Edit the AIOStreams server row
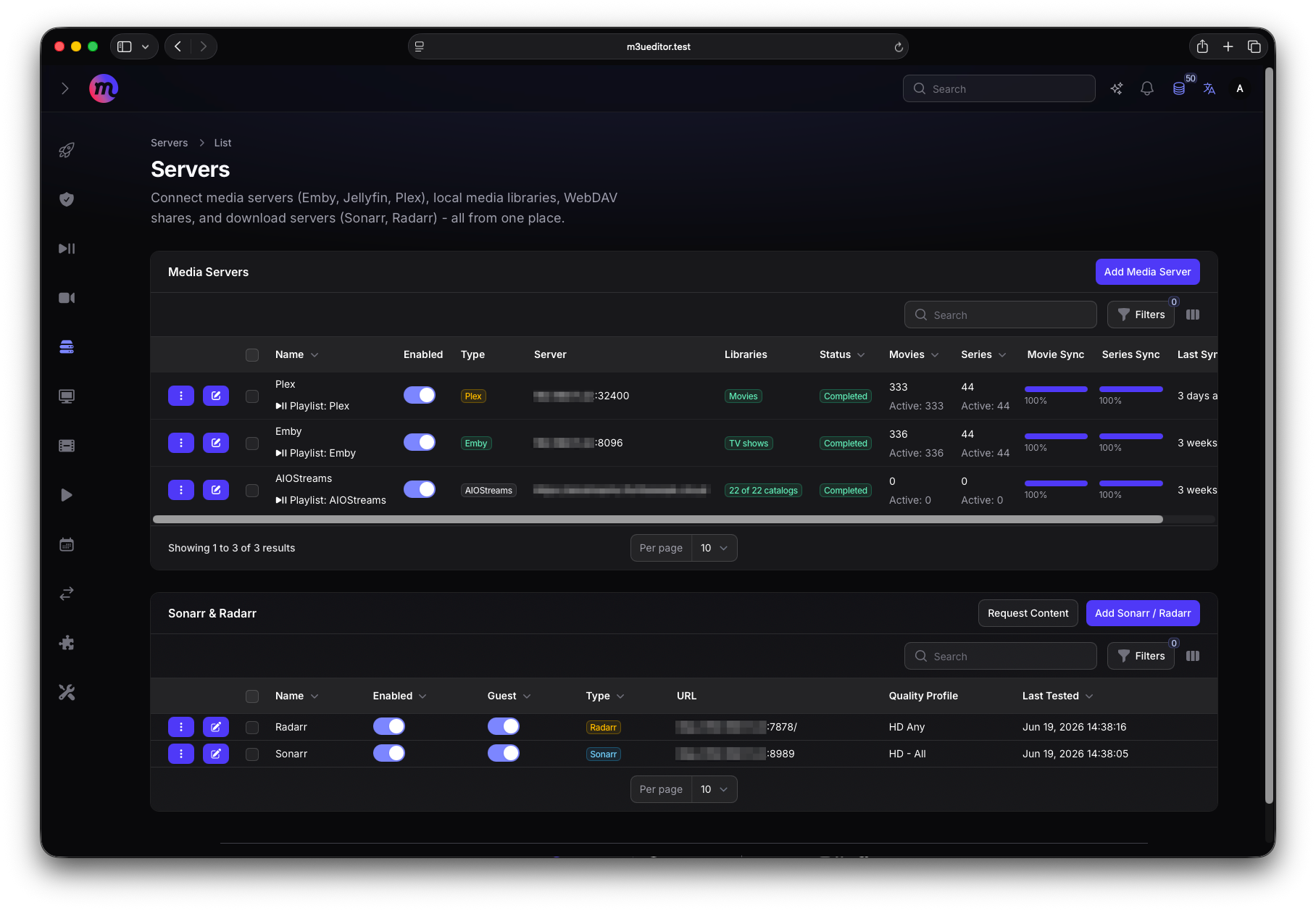Viewport: 1316px width, 911px height. point(216,490)
